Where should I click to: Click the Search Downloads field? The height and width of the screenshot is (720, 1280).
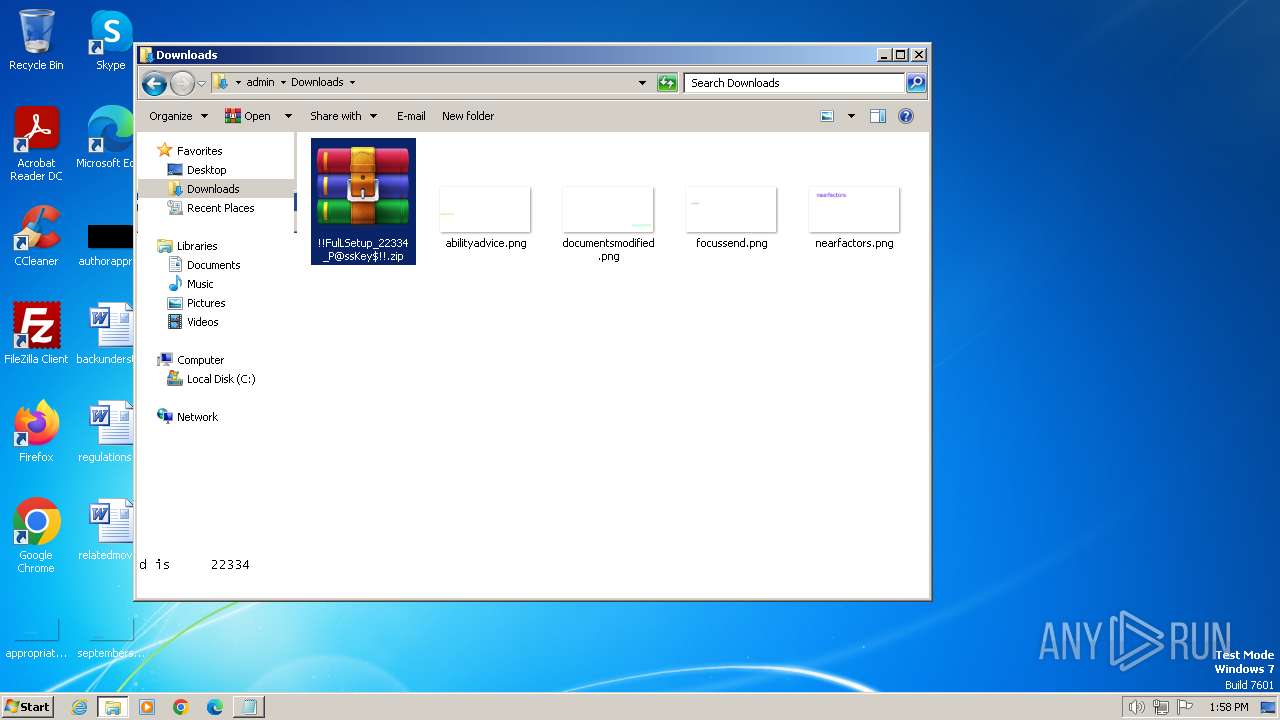pos(795,83)
